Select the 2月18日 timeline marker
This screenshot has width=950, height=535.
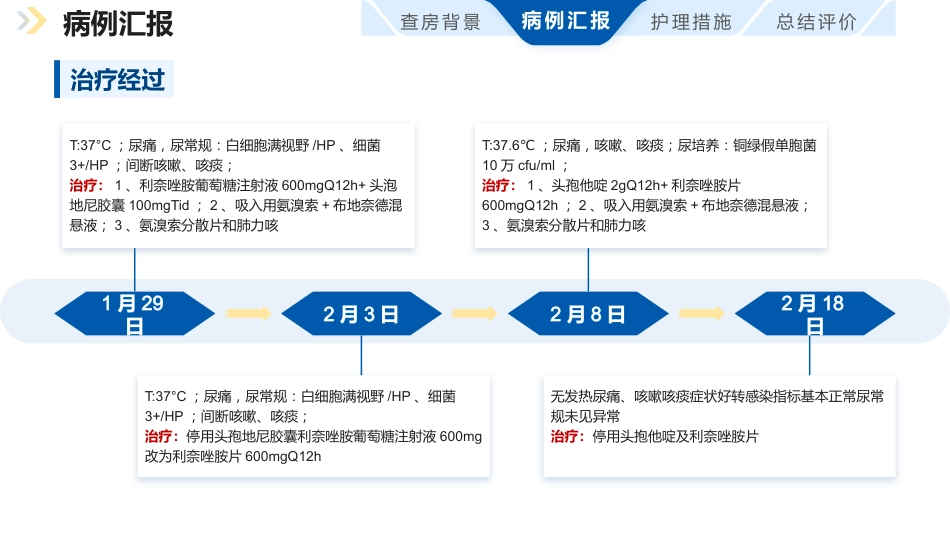coord(815,313)
